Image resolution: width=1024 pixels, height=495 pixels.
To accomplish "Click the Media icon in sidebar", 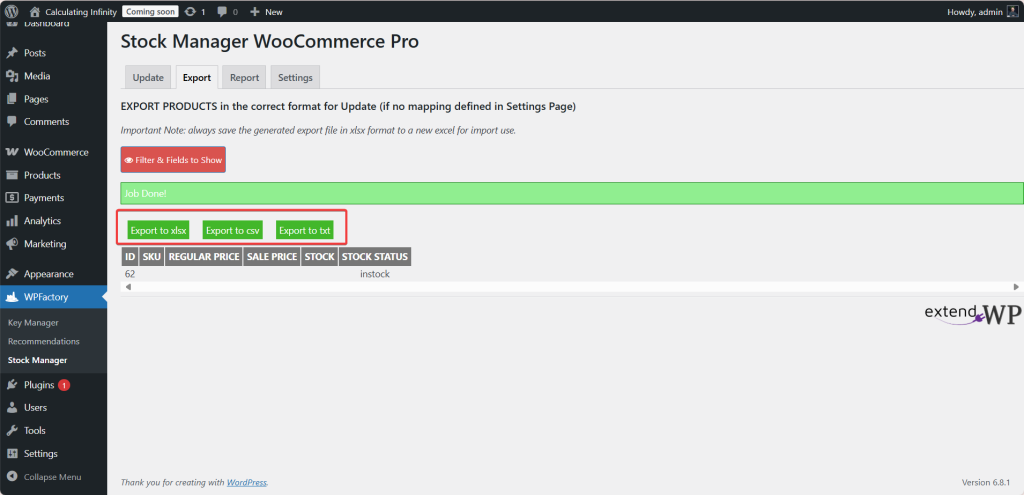I will 12,76.
